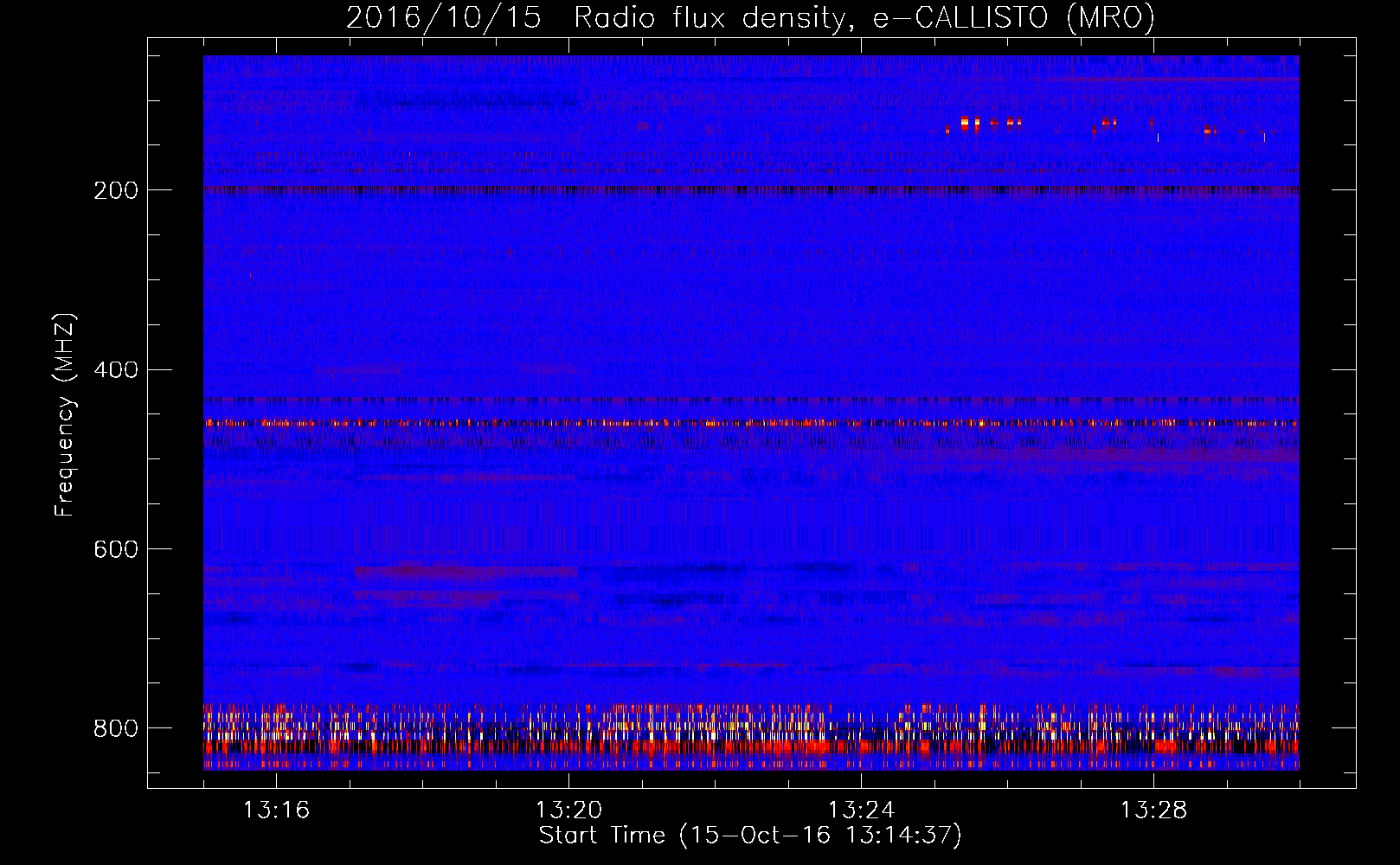Screen dimensions: 1400x865
Task: Click the 400 frequency tick label
Action: click(115, 370)
